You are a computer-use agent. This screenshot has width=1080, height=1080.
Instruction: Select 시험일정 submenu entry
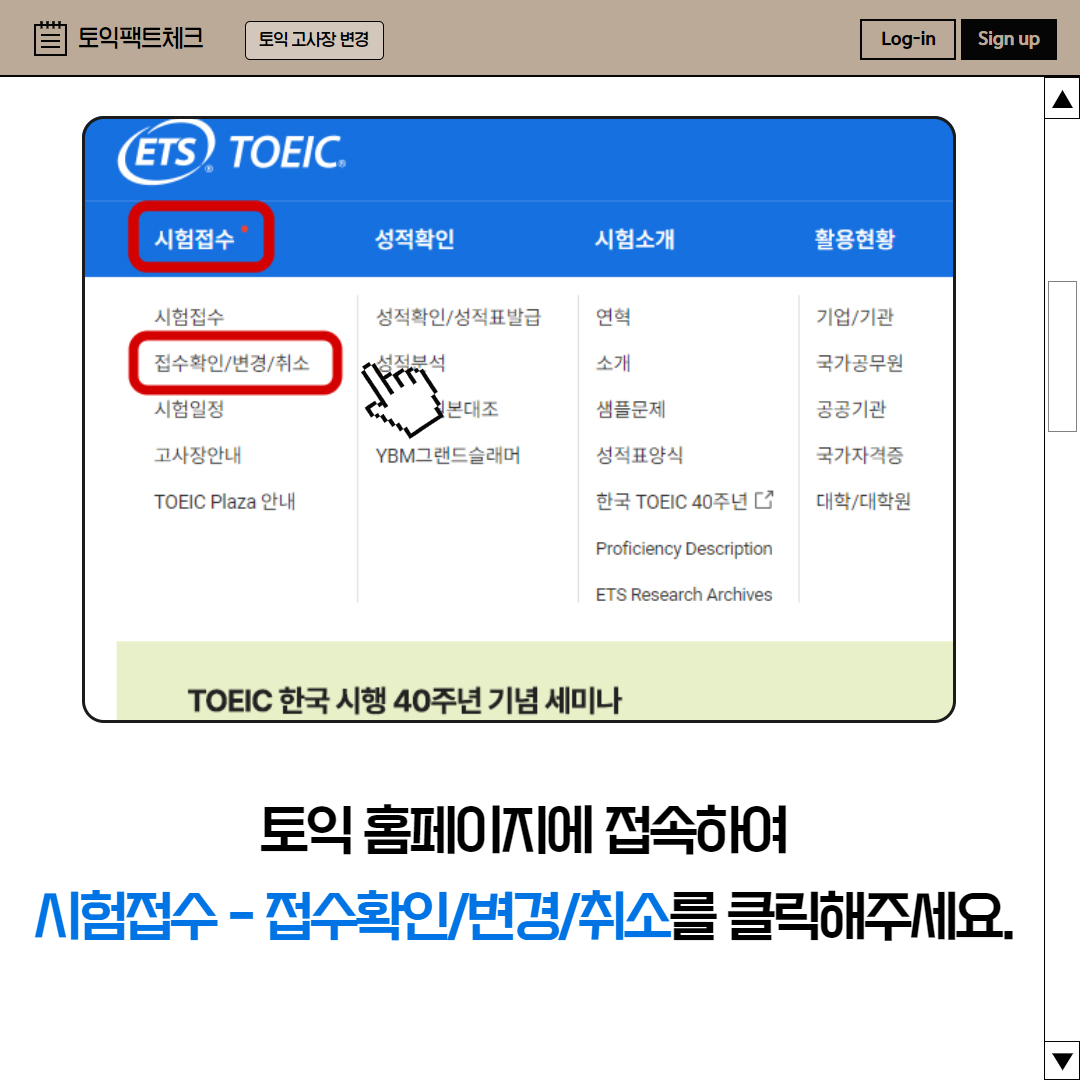tap(189, 409)
